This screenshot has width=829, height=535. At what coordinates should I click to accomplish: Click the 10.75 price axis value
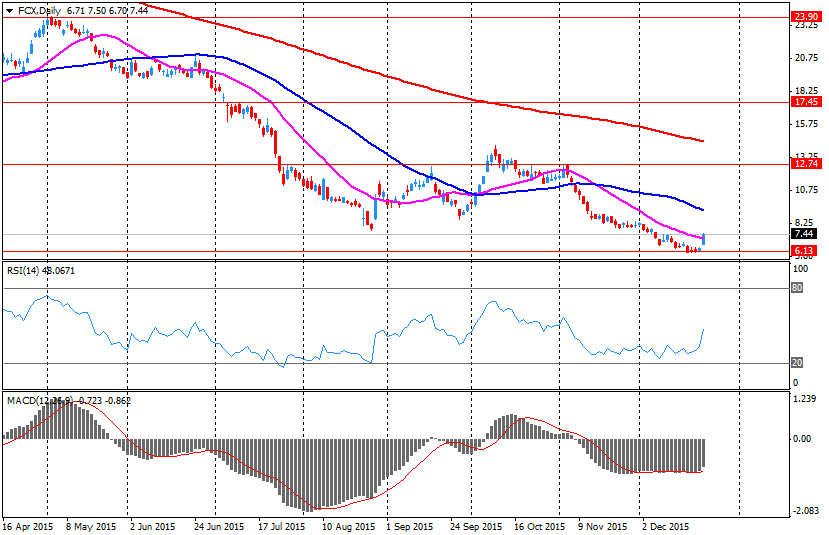pos(806,190)
